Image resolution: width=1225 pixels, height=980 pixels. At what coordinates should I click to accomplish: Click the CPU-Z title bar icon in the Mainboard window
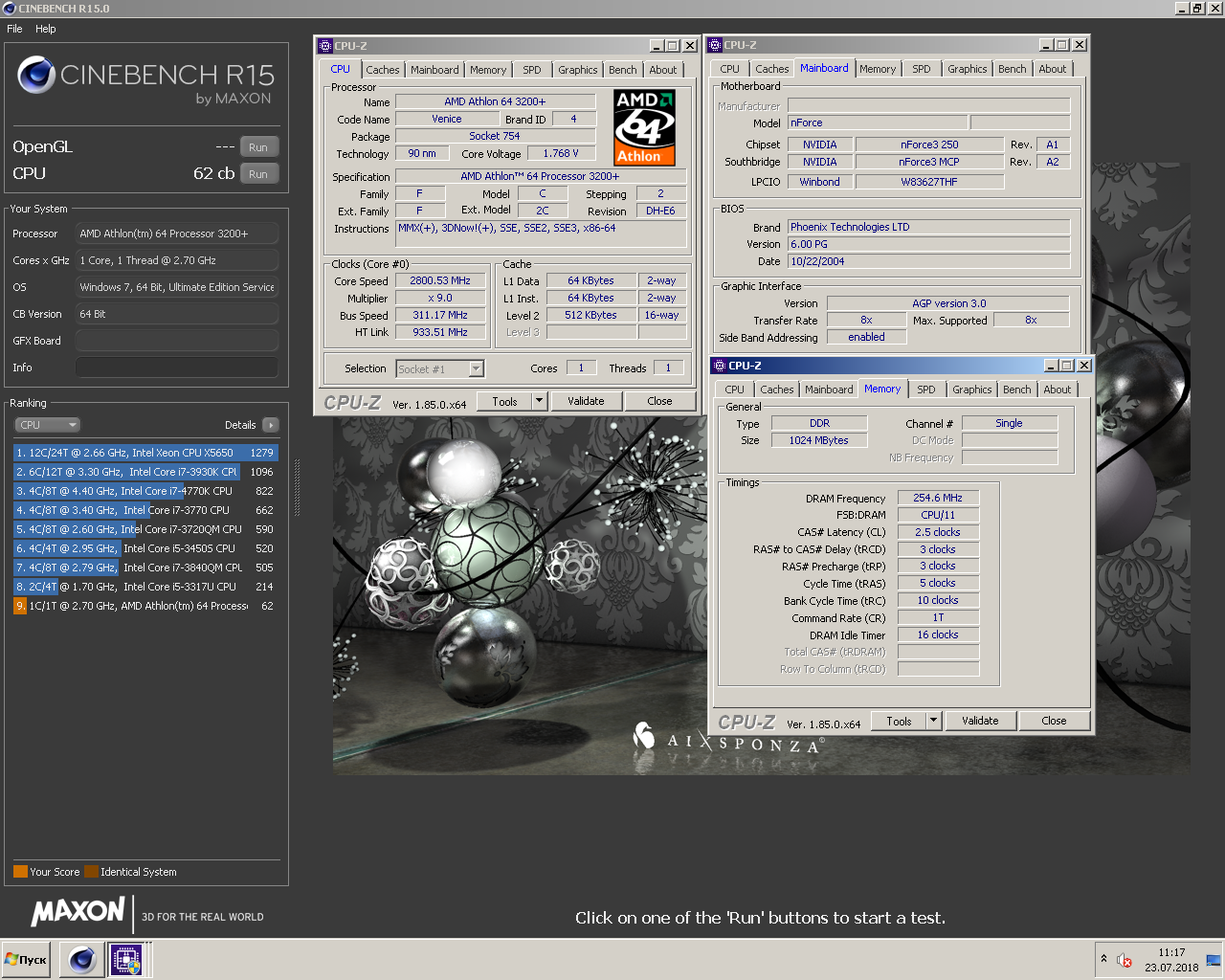(x=715, y=45)
